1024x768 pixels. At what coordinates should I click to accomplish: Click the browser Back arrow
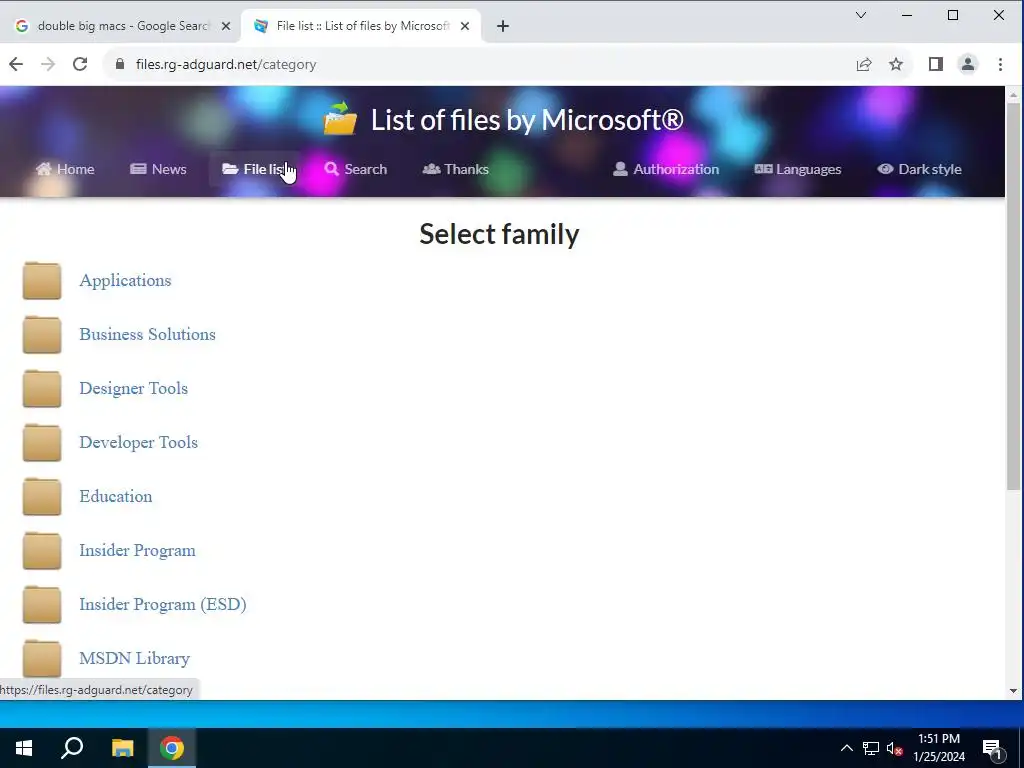pyautogui.click(x=16, y=64)
